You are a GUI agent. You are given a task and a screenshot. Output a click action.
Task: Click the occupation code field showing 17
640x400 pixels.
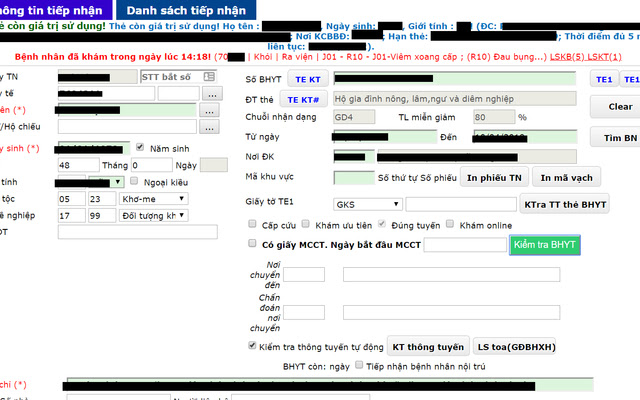[72, 216]
